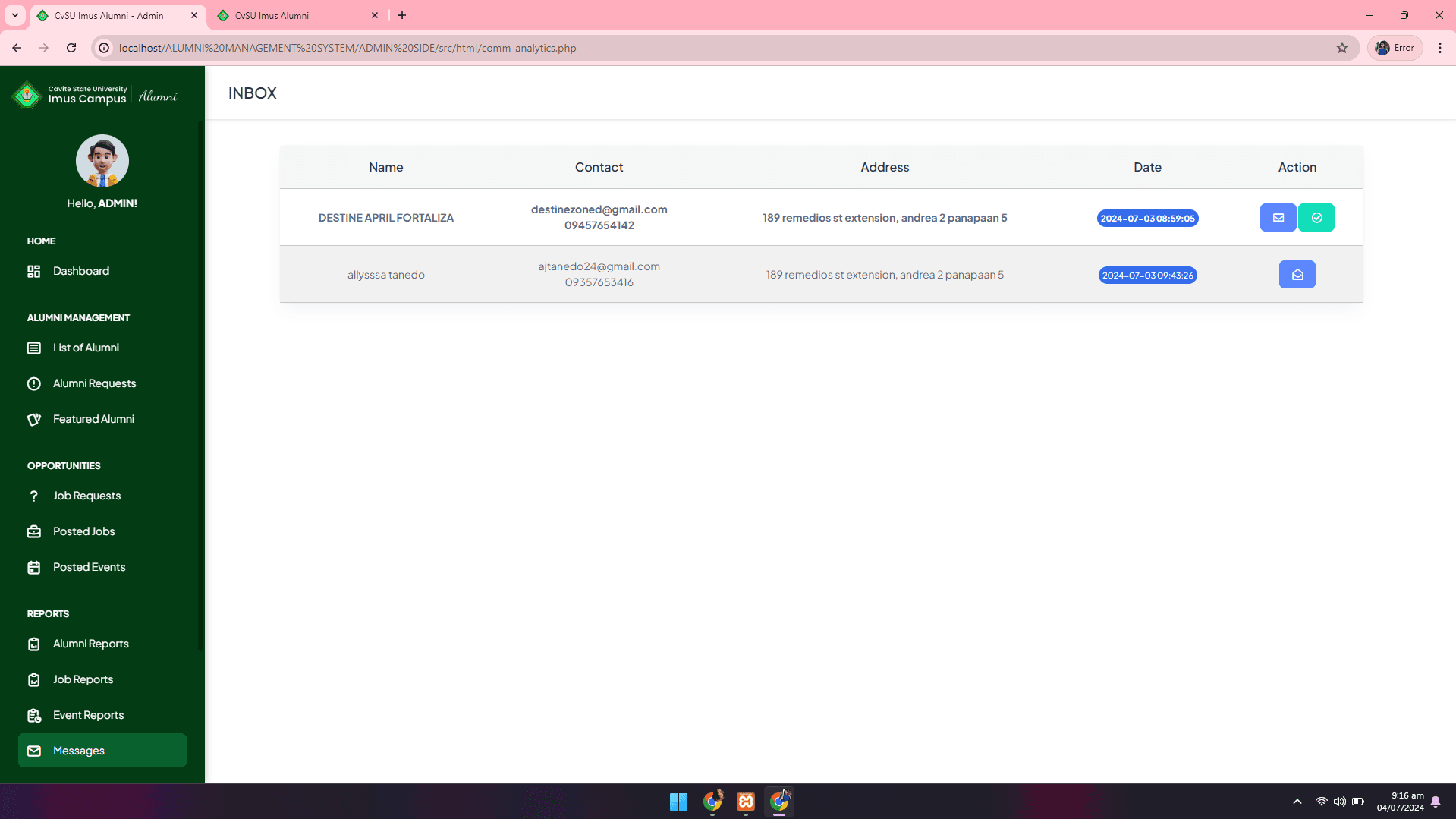Open the notification bell in system tray
Viewport: 1456px width, 819px height.
(x=1436, y=802)
